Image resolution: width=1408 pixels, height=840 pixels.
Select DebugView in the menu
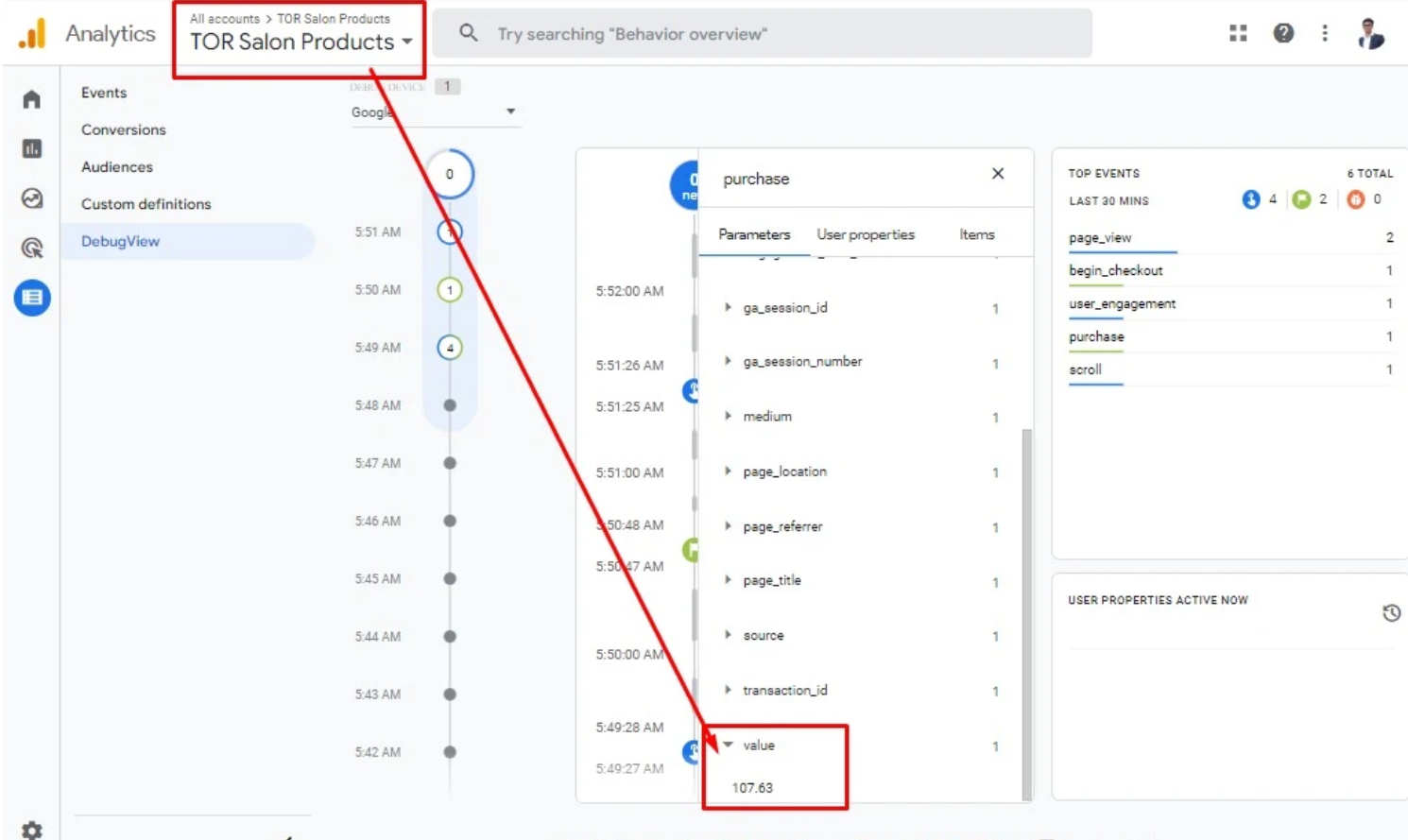click(187, 241)
